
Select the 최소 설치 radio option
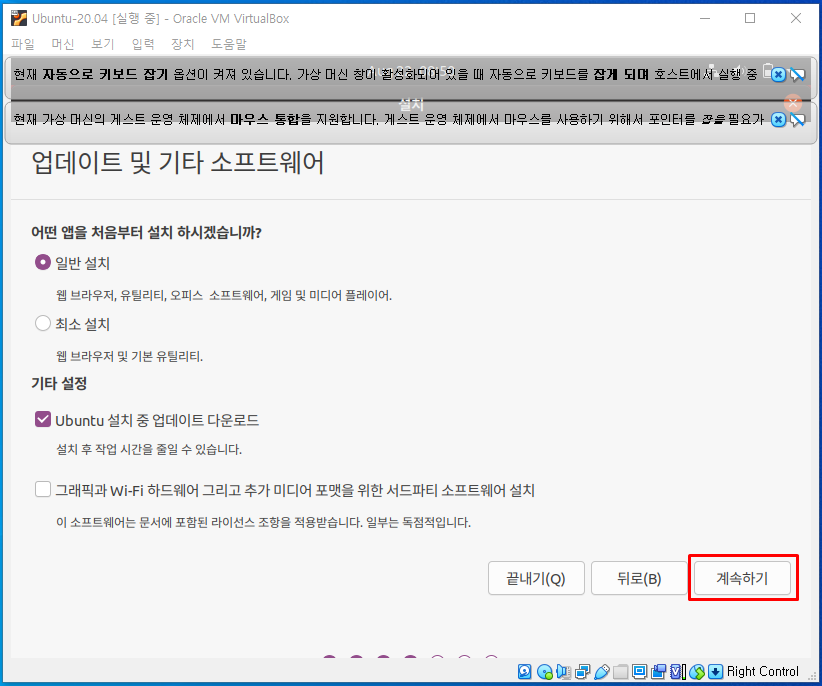point(42,323)
